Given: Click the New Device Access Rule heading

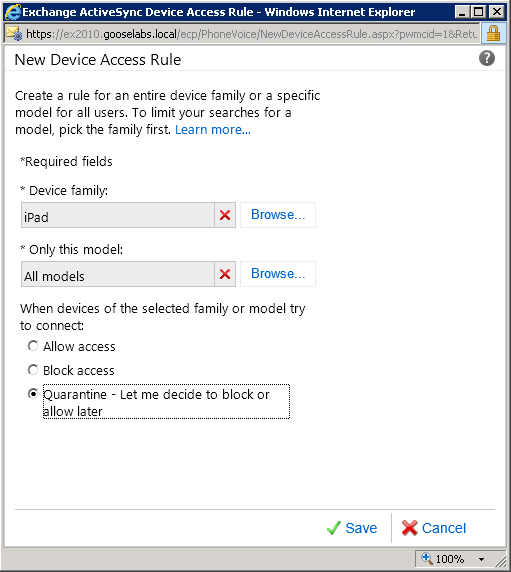Looking at the screenshot, I should 98,59.
